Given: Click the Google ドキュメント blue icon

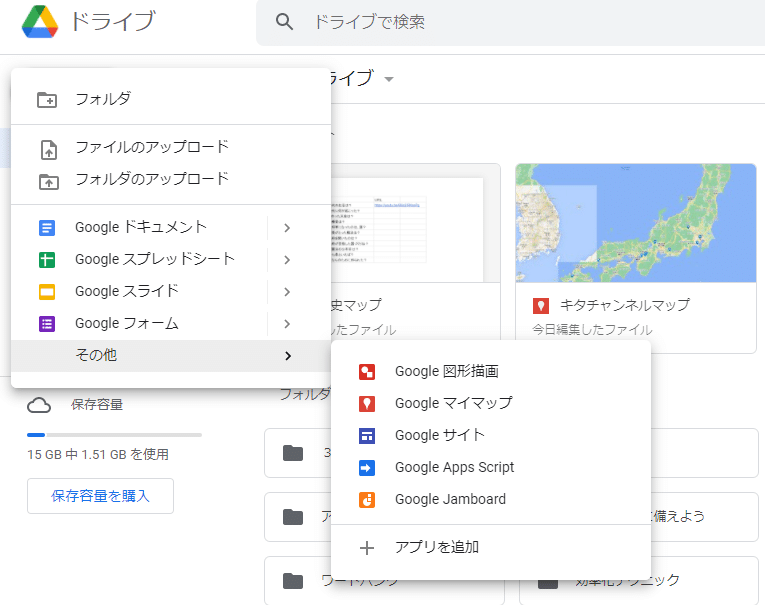Looking at the screenshot, I should [47, 228].
